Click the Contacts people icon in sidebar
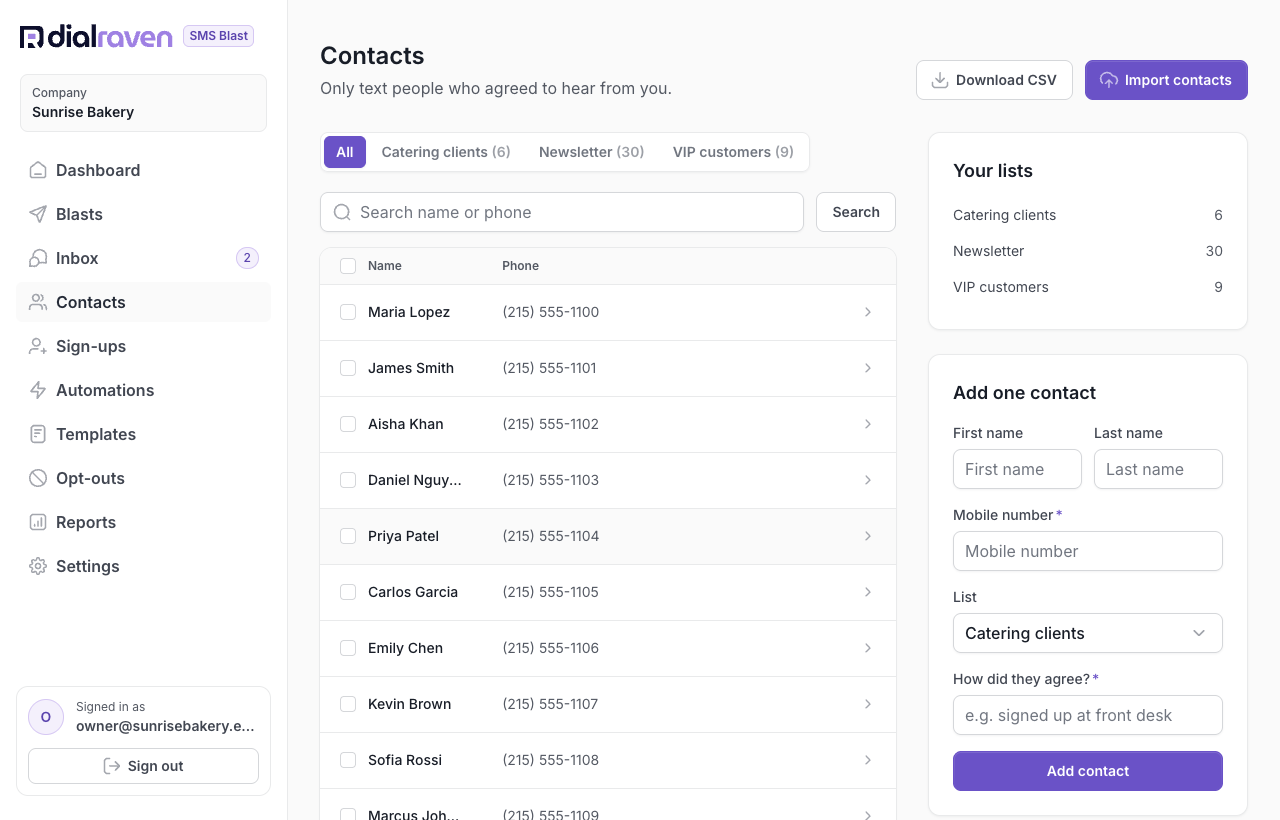Screen dimensions: 1280x820 (x=38, y=302)
